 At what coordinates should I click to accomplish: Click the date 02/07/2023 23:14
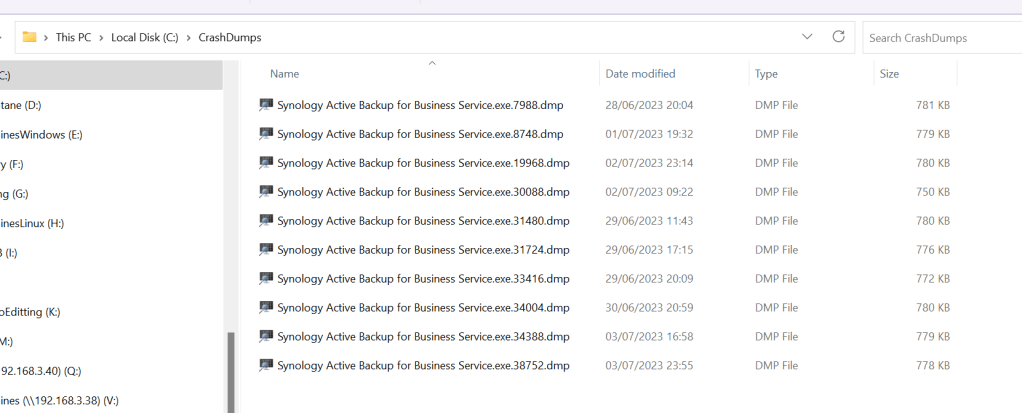click(649, 163)
